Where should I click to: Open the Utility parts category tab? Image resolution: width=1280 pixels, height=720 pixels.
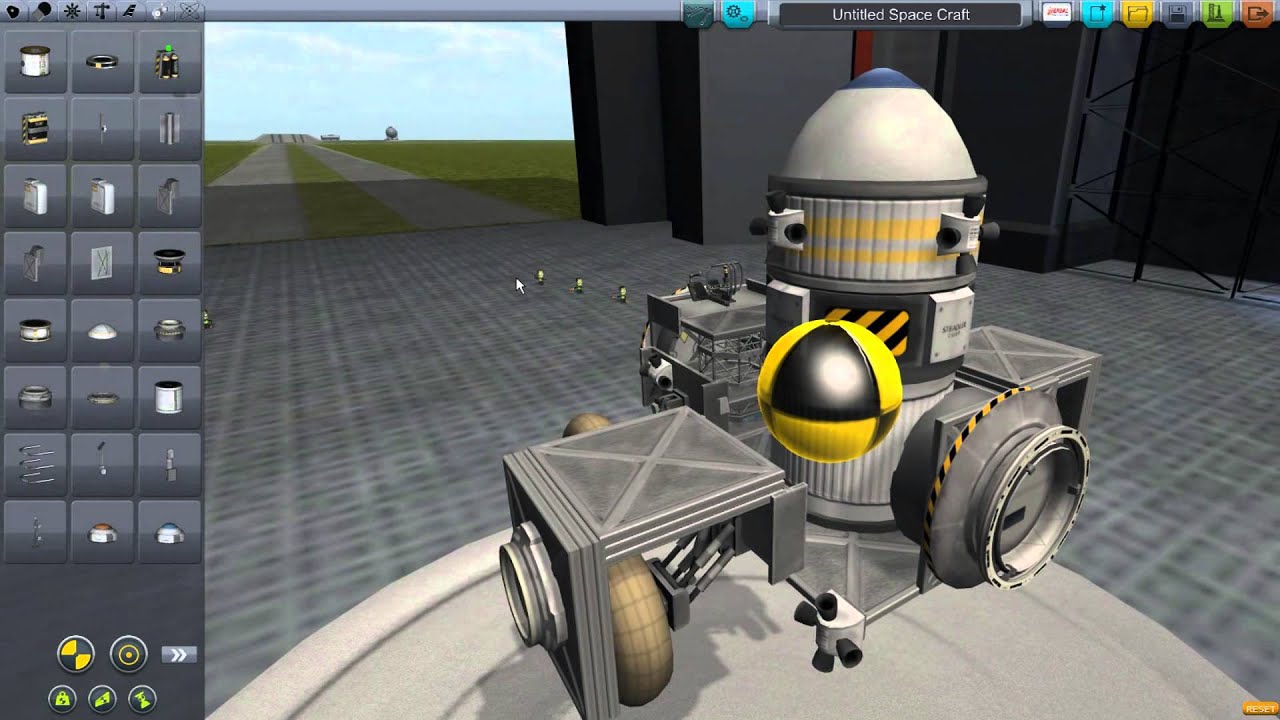click(160, 12)
